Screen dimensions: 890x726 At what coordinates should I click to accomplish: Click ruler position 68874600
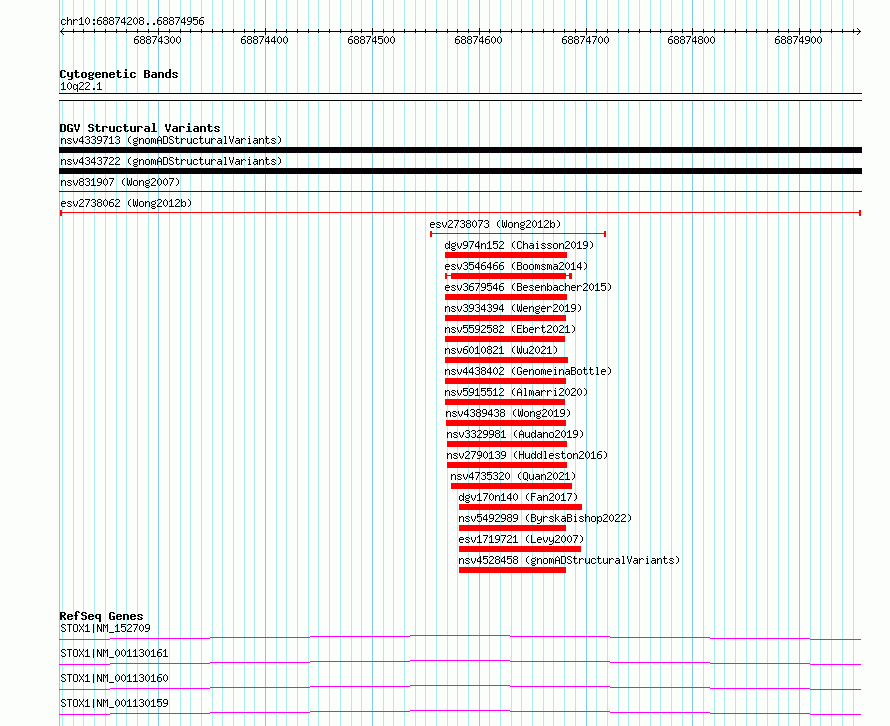coord(478,40)
